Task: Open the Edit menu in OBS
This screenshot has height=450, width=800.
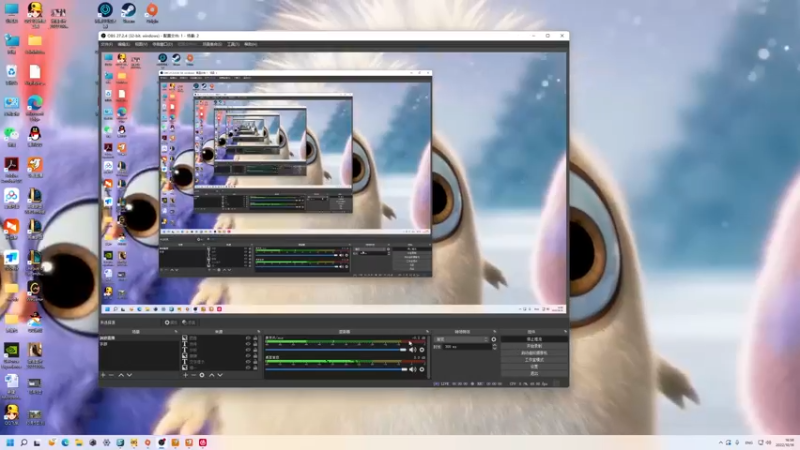Action: pyautogui.click(x=123, y=44)
